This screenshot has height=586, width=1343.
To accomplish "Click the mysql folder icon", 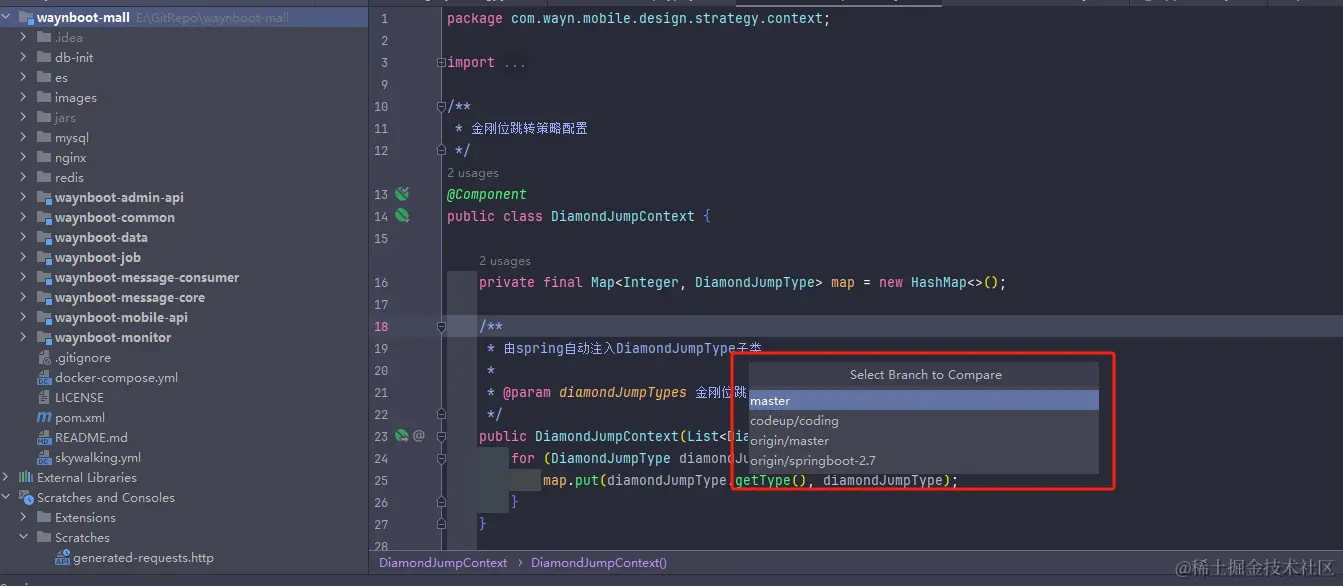I will pyautogui.click(x=44, y=137).
